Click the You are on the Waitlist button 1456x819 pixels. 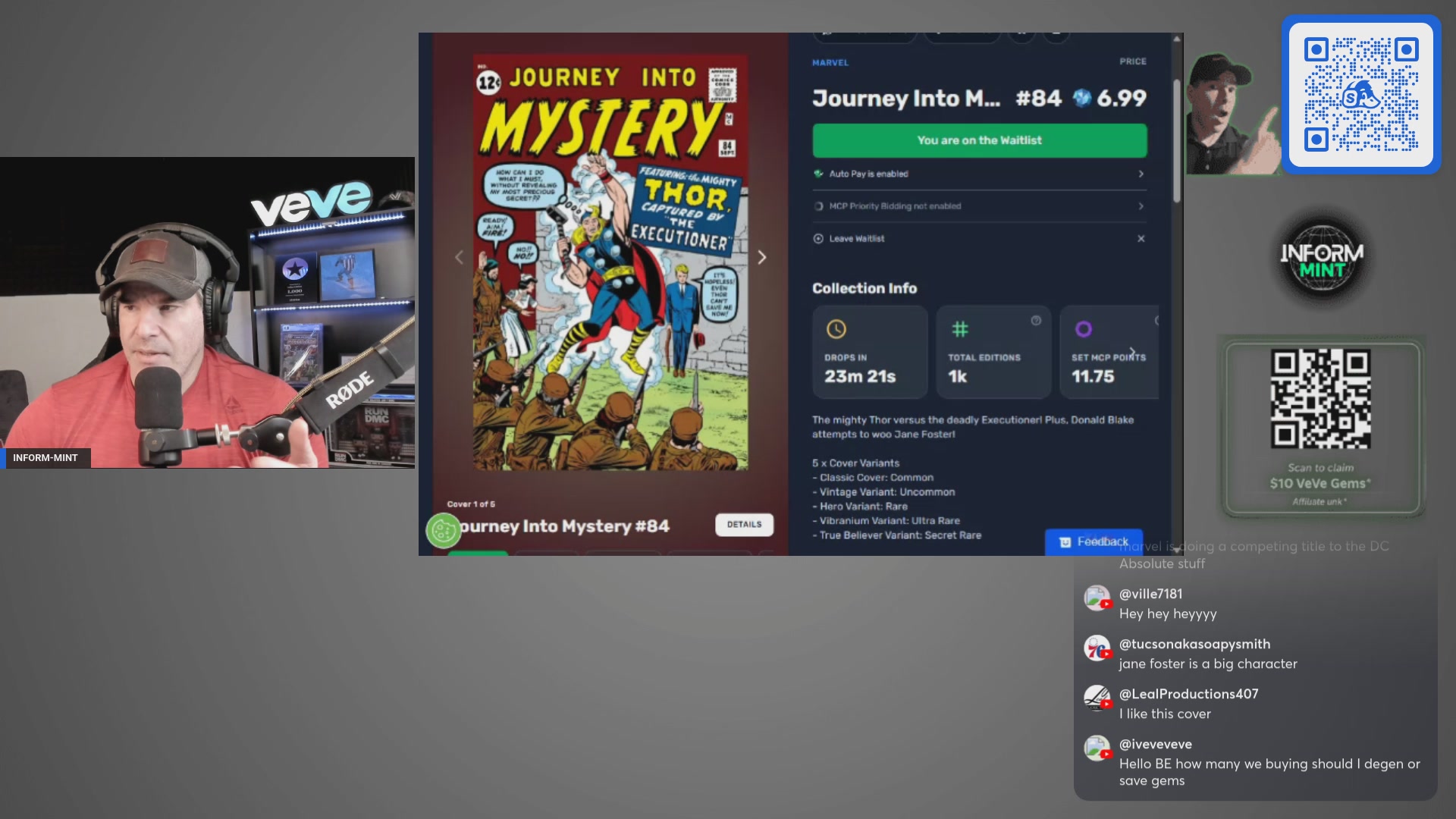coord(980,140)
